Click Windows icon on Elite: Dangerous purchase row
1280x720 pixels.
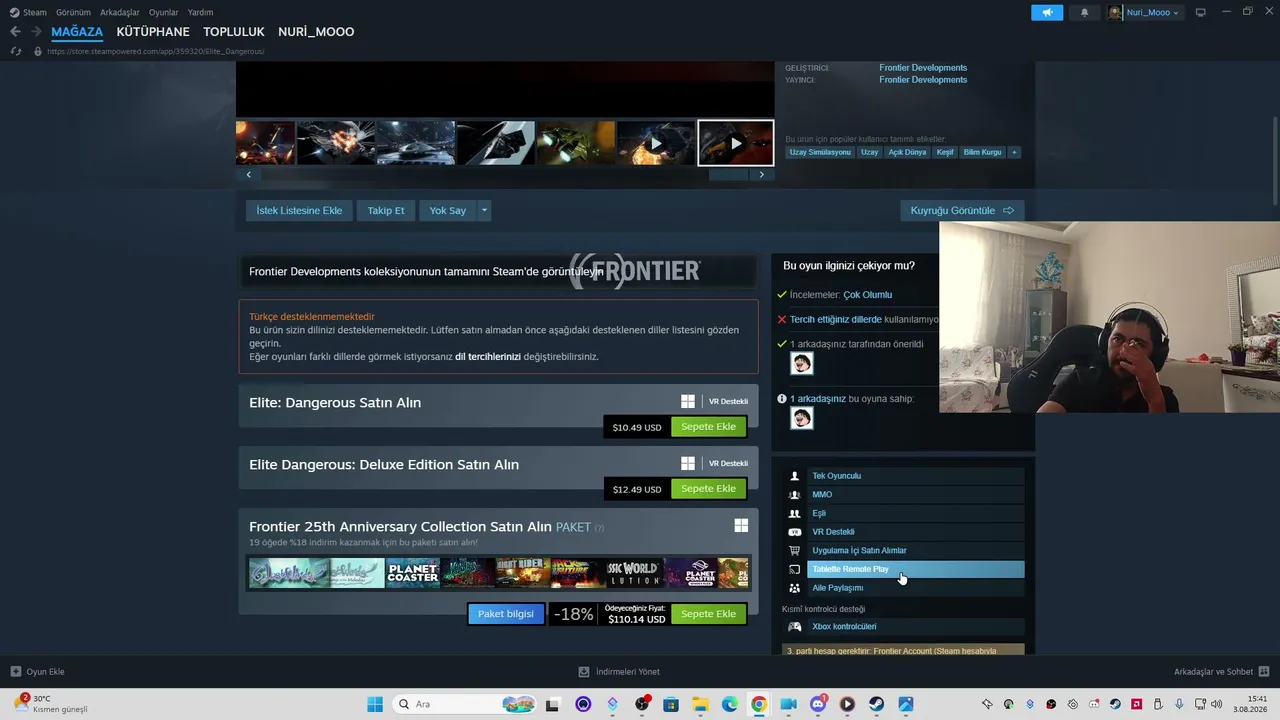(688, 401)
